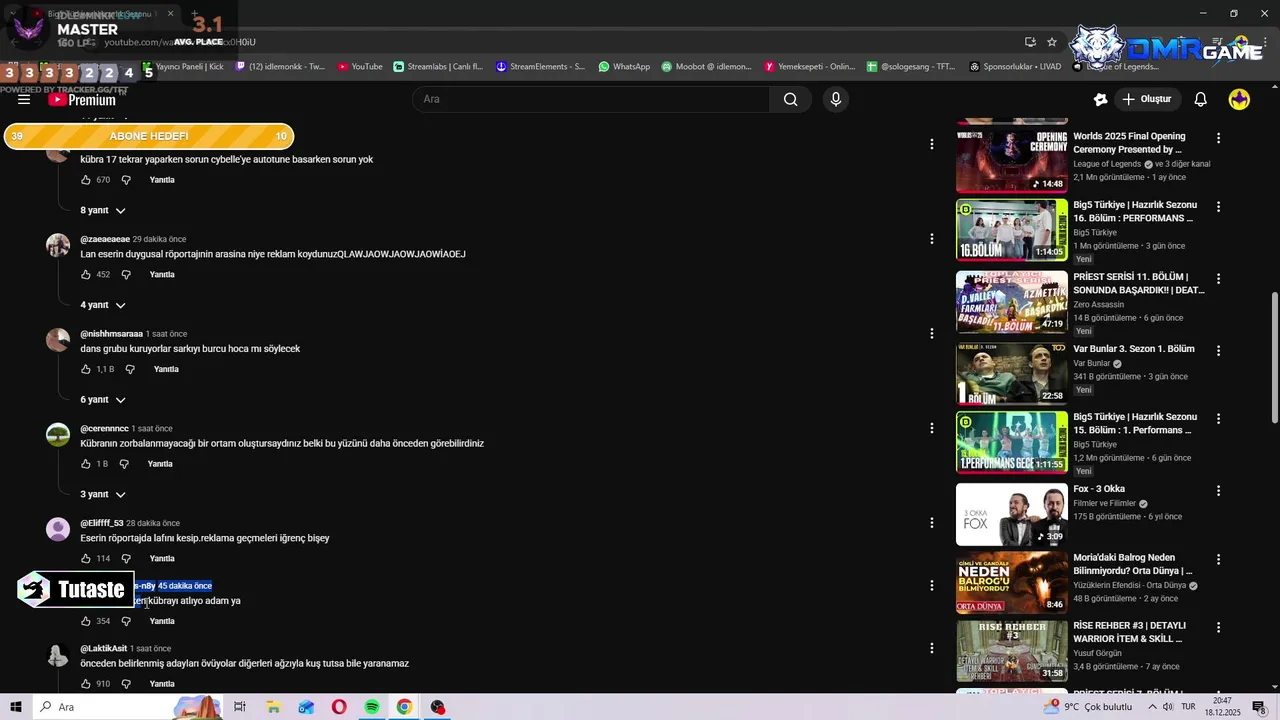This screenshot has height=720, width=1280.
Task: Click TUR keyboard language indicator
Action: [x=1189, y=707]
